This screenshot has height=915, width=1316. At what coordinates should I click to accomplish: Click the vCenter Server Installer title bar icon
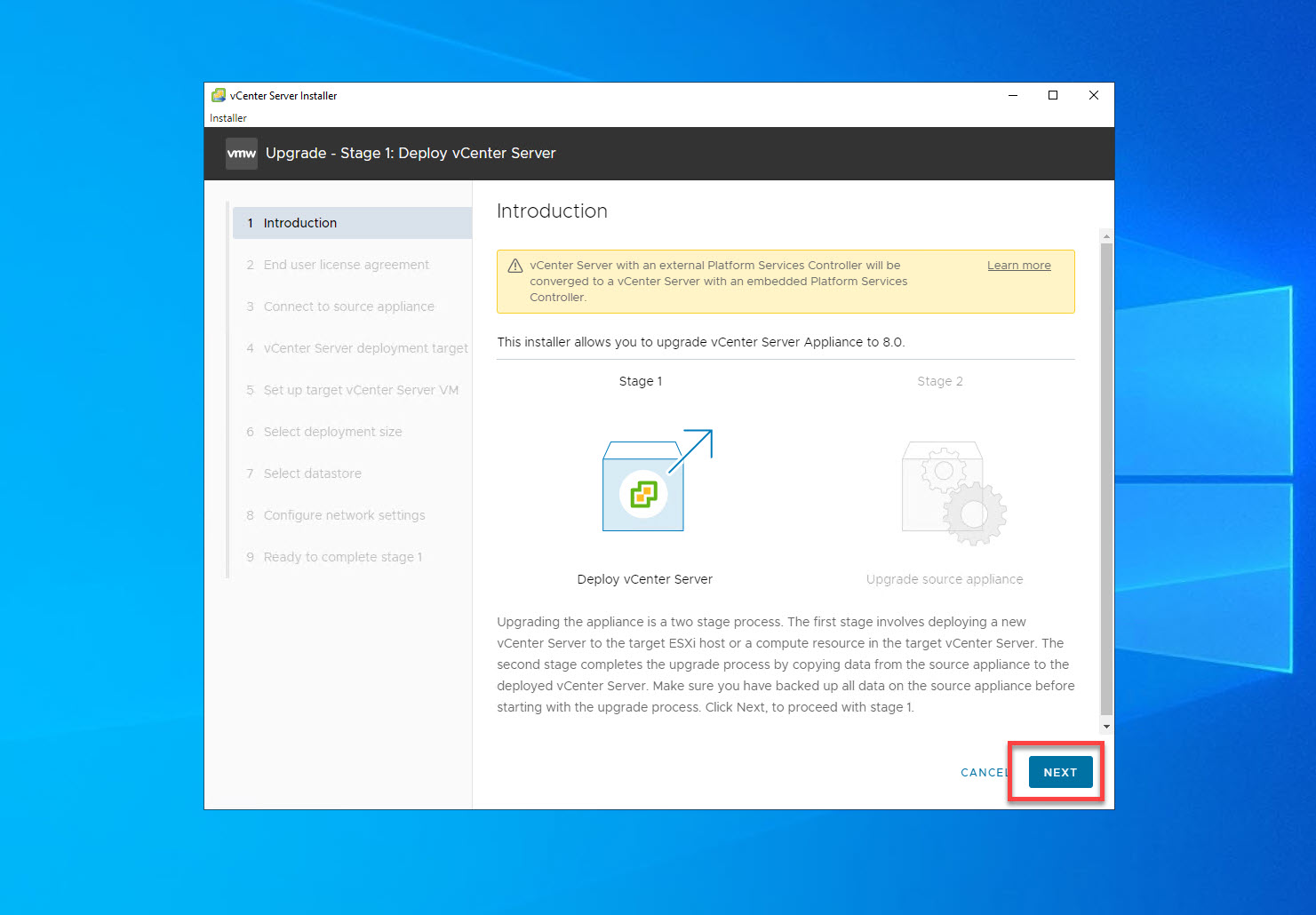(218, 95)
